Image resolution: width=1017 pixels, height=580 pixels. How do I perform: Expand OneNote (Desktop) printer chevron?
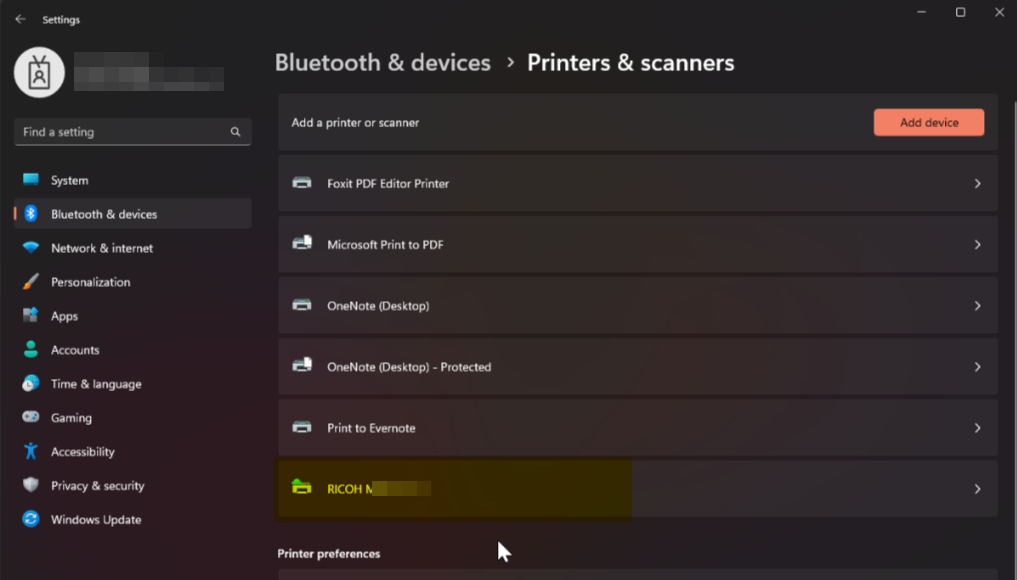point(977,306)
